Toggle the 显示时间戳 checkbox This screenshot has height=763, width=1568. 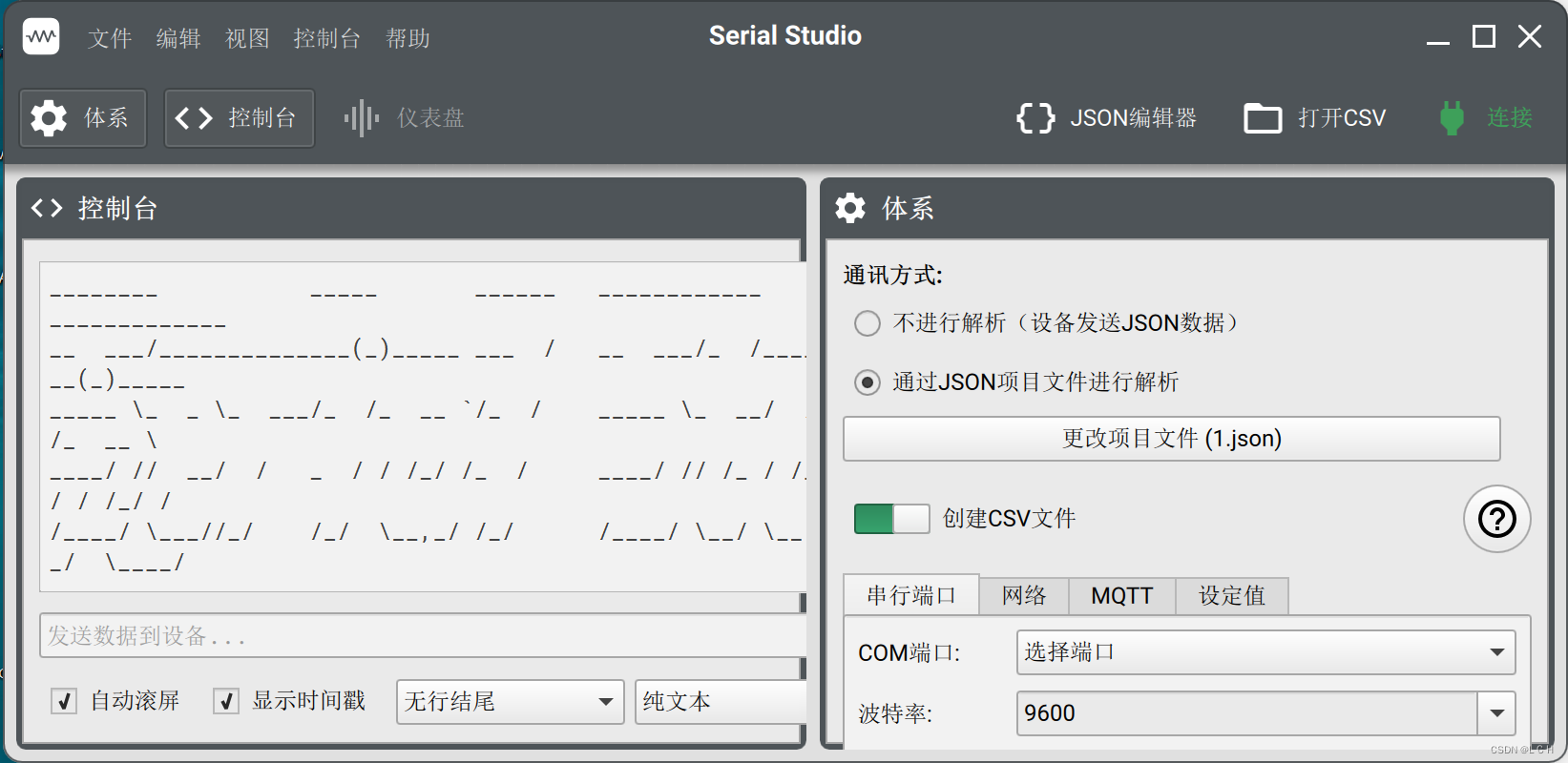[x=226, y=702]
